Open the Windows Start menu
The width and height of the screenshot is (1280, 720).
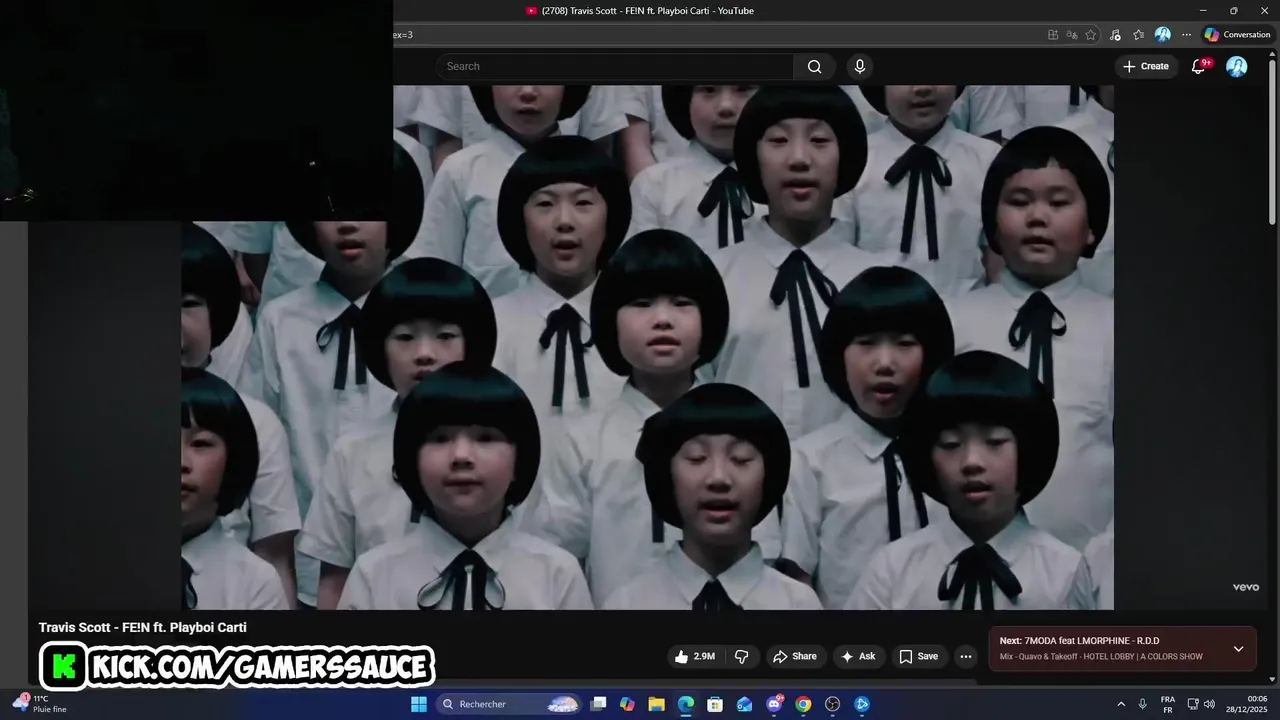(419, 704)
